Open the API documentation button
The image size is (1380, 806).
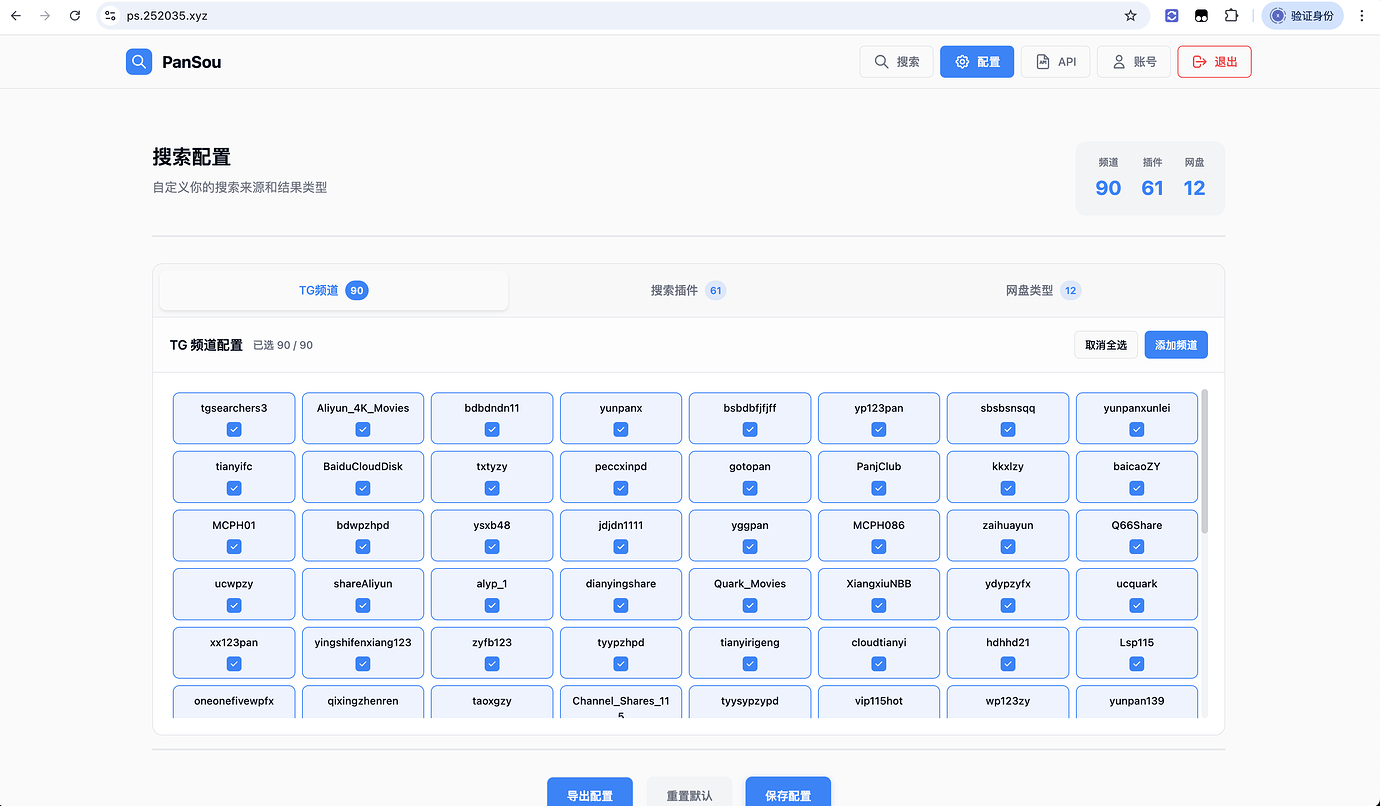coord(1055,62)
